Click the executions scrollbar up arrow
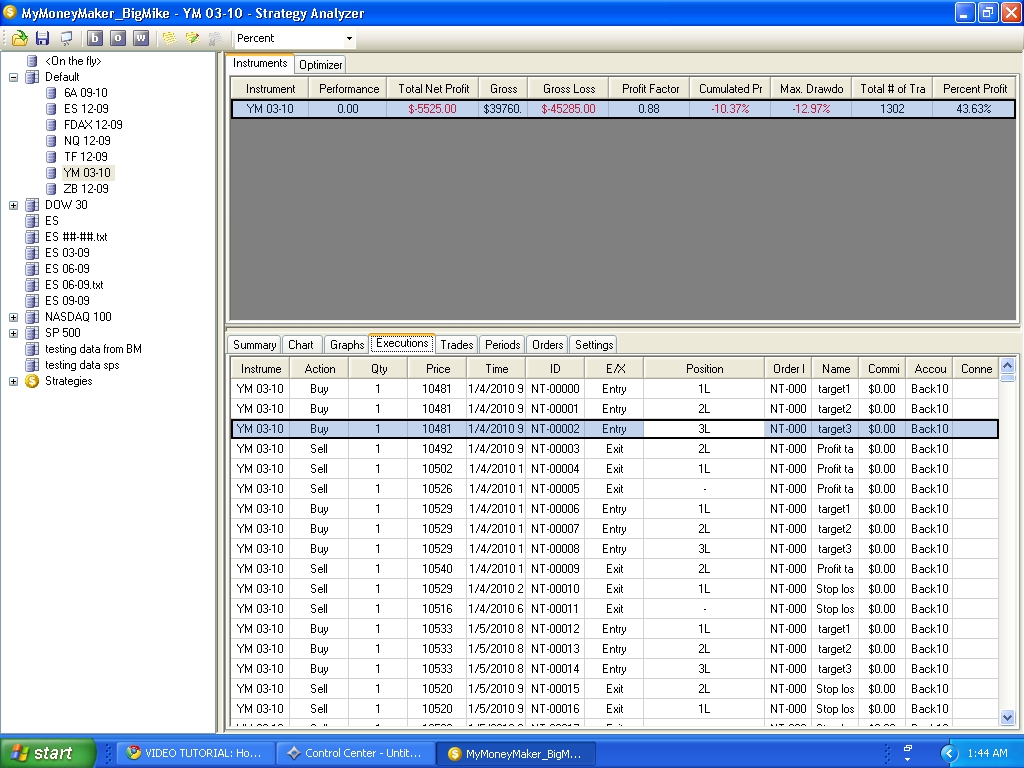The height and width of the screenshot is (768, 1024). point(1007,366)
